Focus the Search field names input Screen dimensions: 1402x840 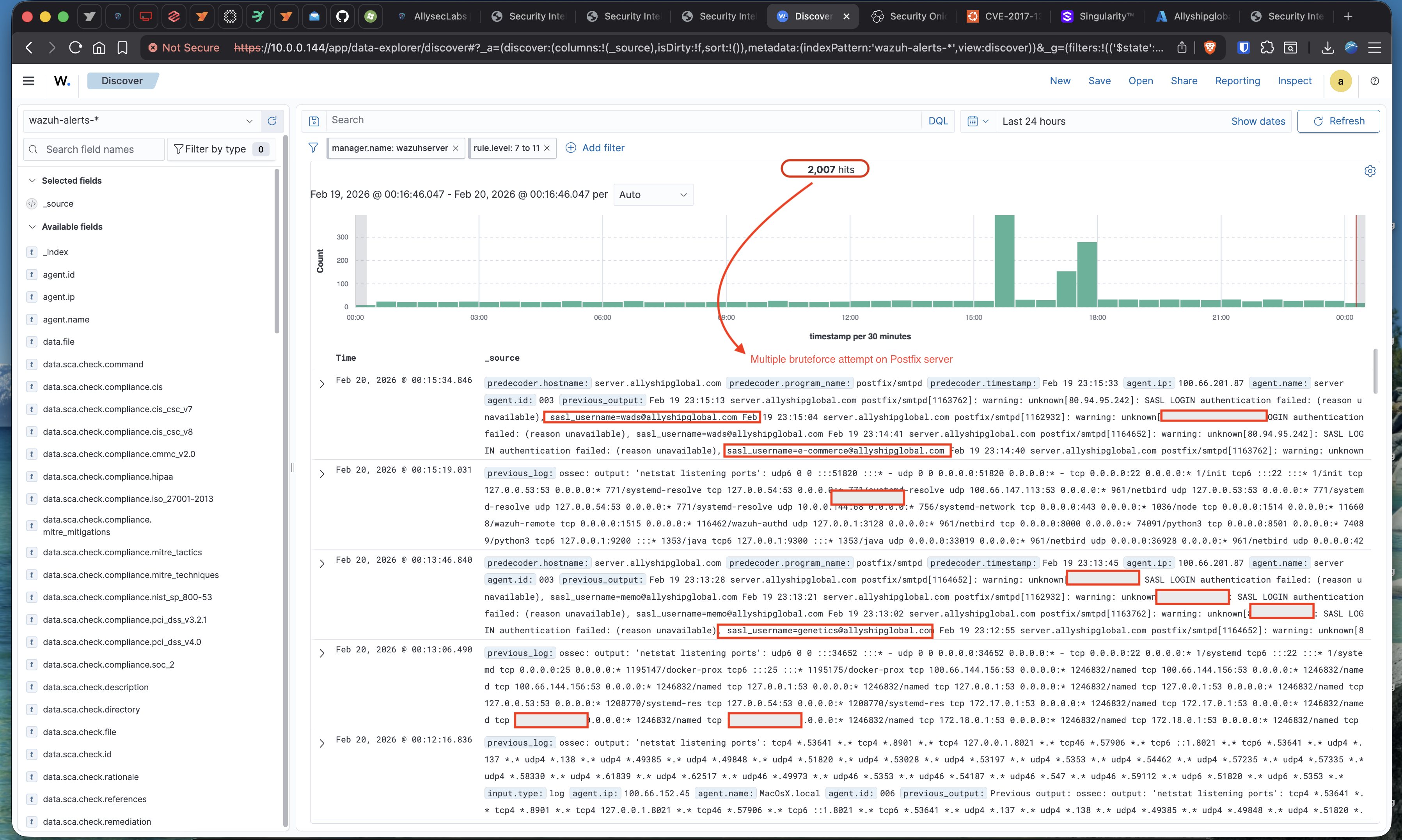[94, 149]
